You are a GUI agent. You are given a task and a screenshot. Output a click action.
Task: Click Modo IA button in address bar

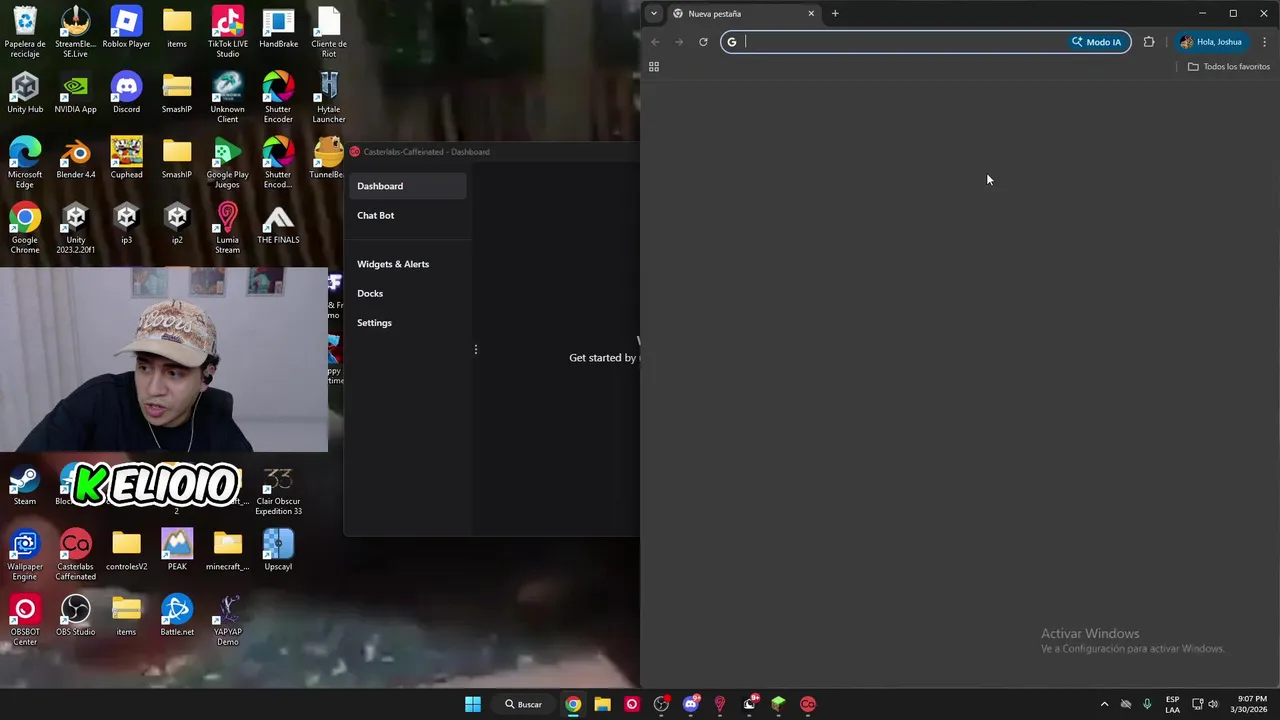(1097, 42)
